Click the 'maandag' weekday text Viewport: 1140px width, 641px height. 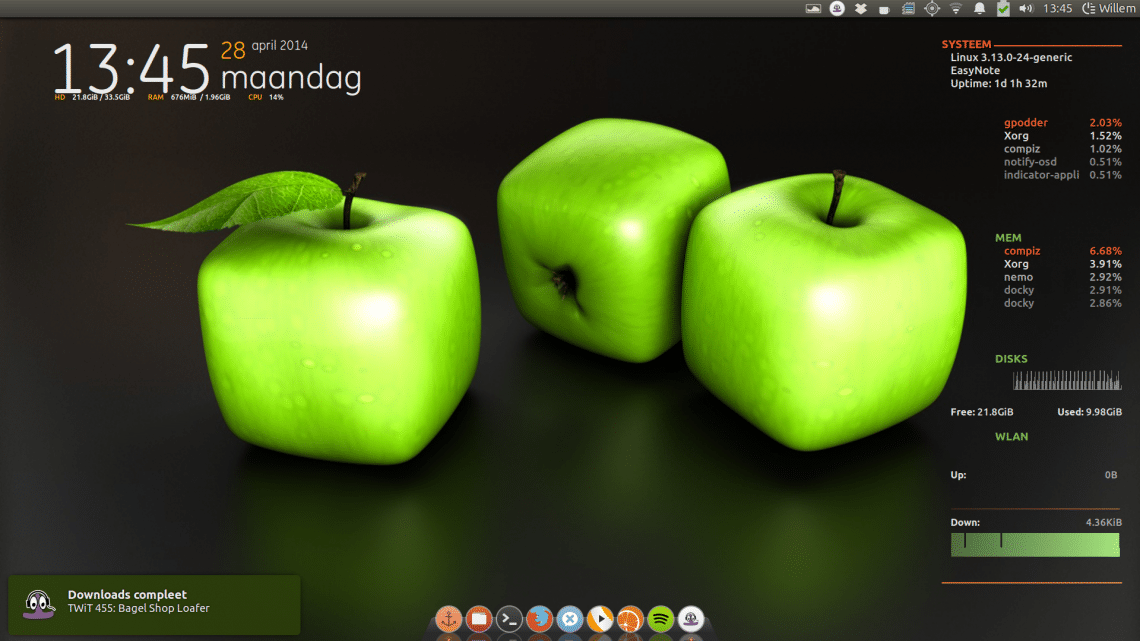[291, 78]
